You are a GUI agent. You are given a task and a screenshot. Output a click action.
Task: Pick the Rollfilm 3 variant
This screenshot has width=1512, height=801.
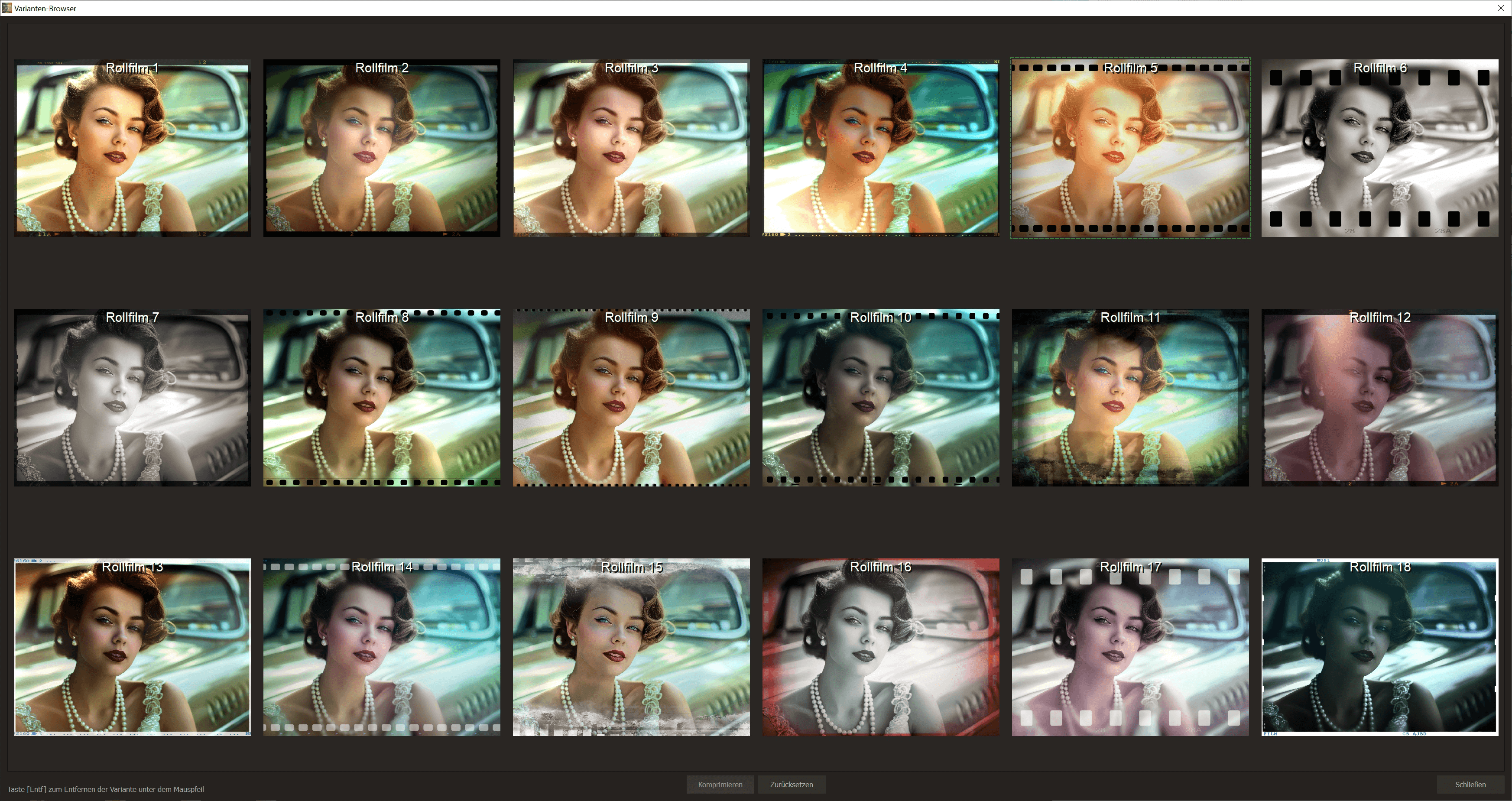point(631,148)
